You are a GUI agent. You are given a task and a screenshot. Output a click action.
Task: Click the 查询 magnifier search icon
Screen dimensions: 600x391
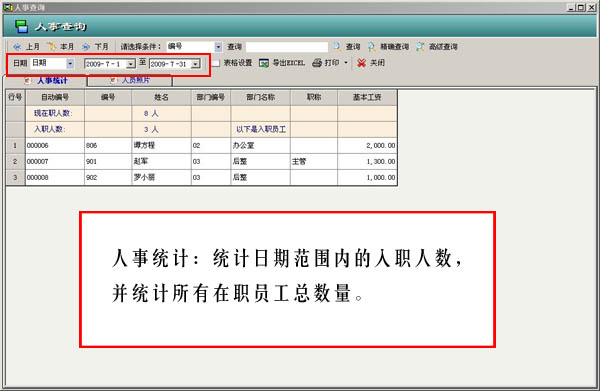point(337,47)
